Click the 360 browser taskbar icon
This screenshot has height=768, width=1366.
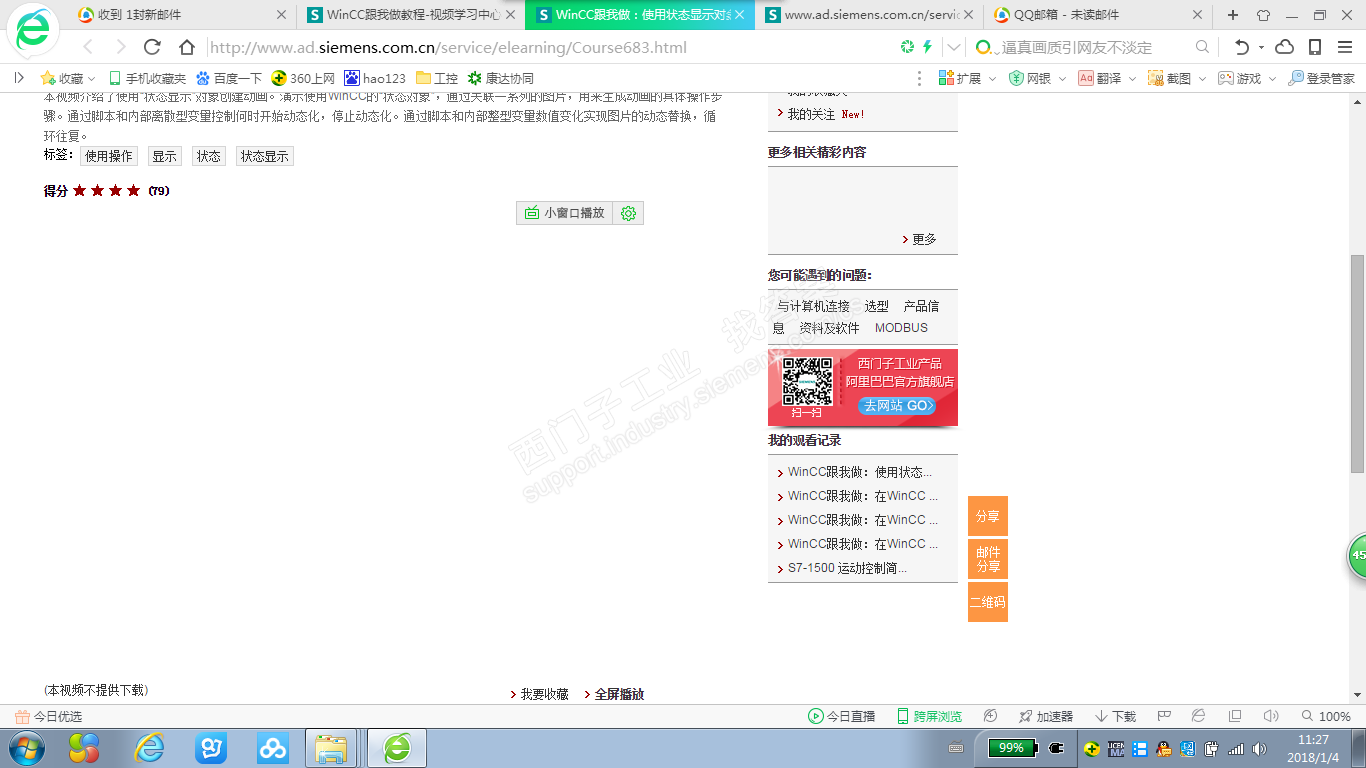pyautogui.click(x=397, y=748)
